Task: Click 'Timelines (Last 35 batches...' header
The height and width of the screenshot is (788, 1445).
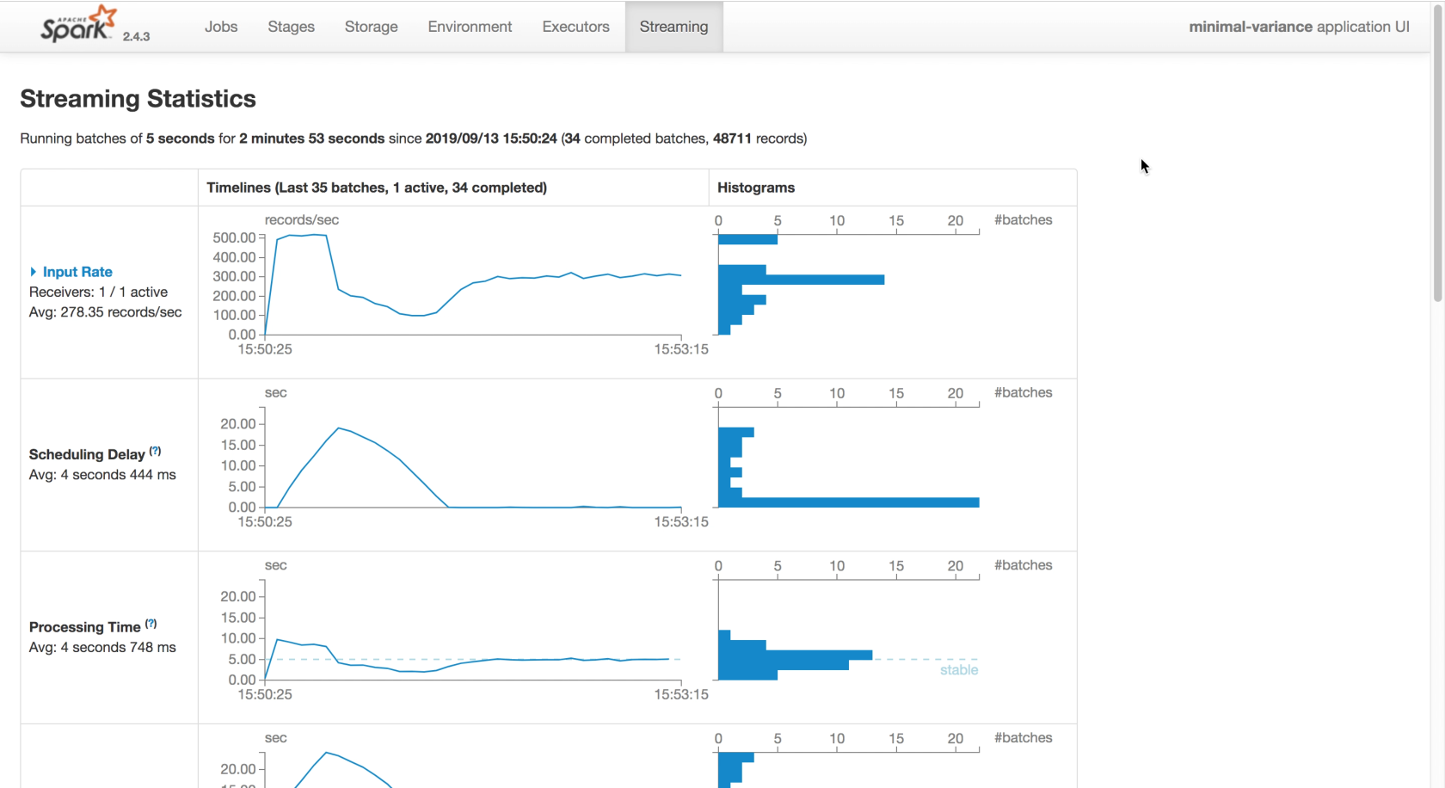Action: [377, 187]
